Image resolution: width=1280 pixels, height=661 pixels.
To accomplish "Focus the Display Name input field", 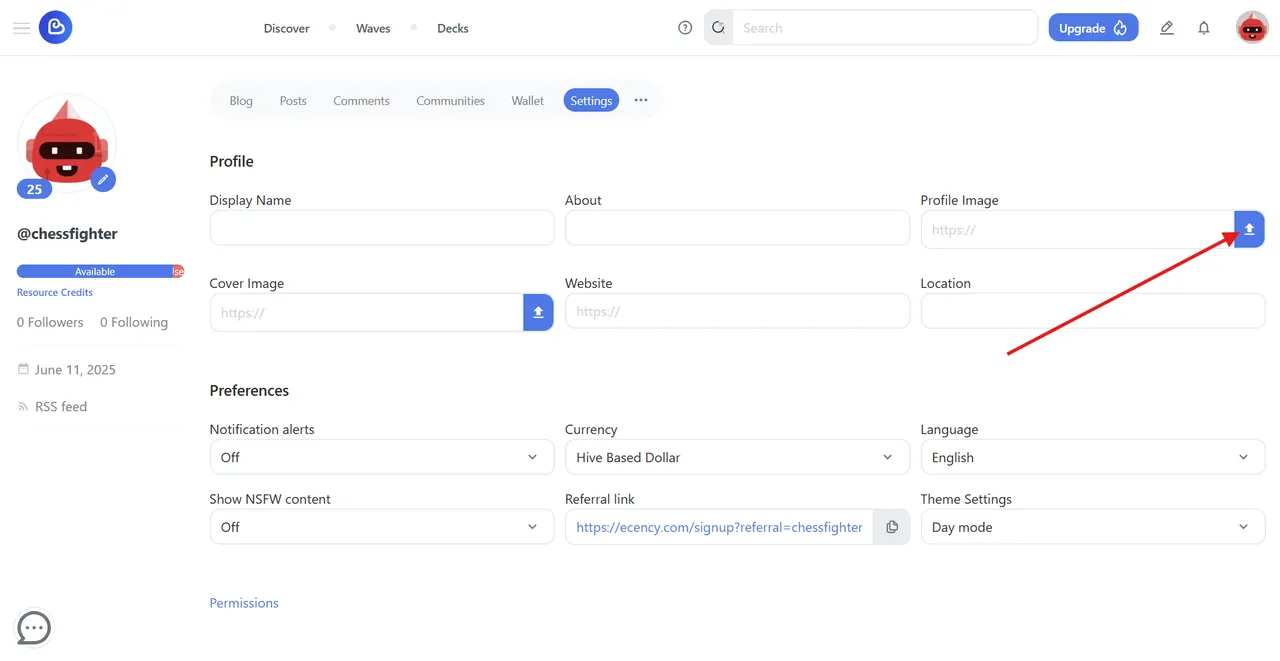I will click(382, 228).
